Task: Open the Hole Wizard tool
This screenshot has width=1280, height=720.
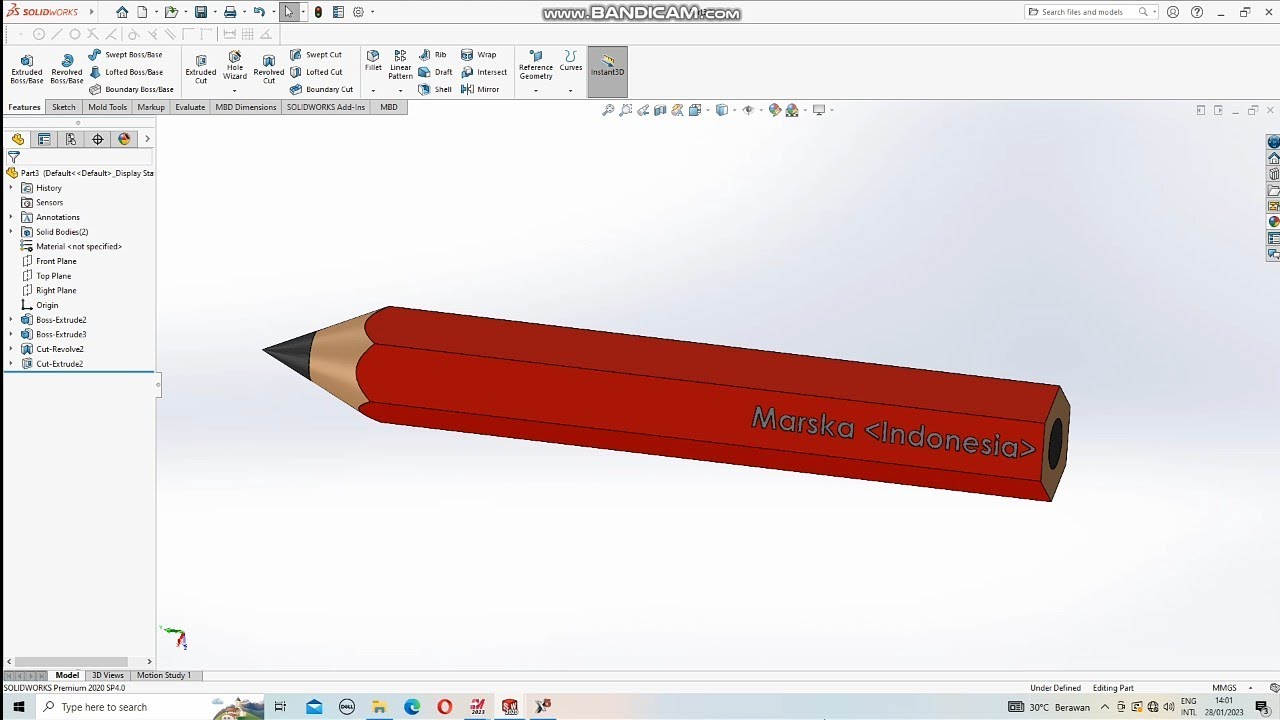Action: (x=235, y=66)
